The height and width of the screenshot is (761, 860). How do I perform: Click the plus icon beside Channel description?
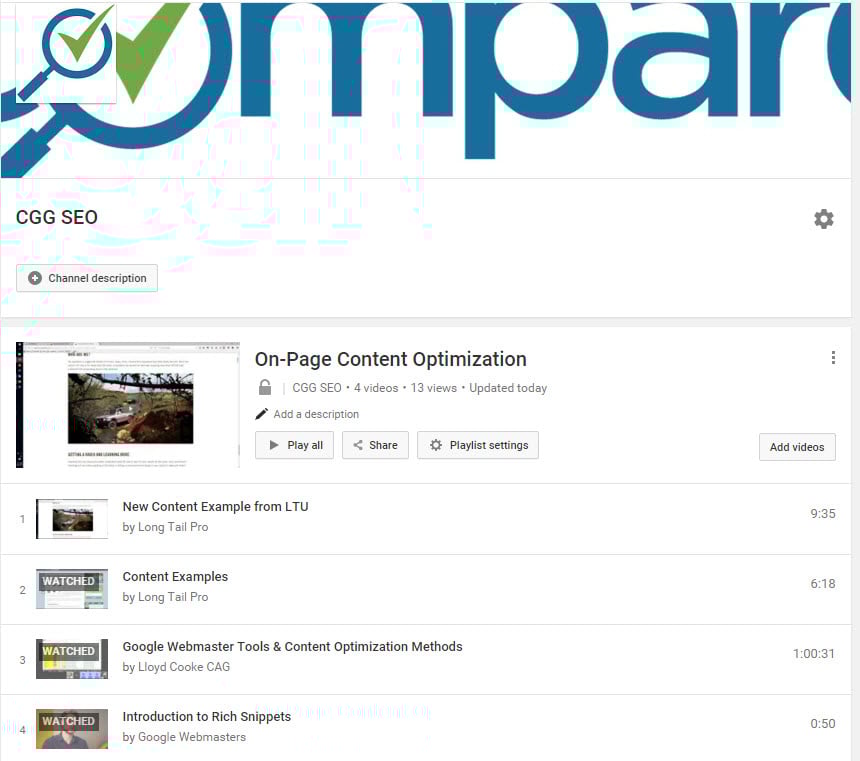[x=35, y=278]
